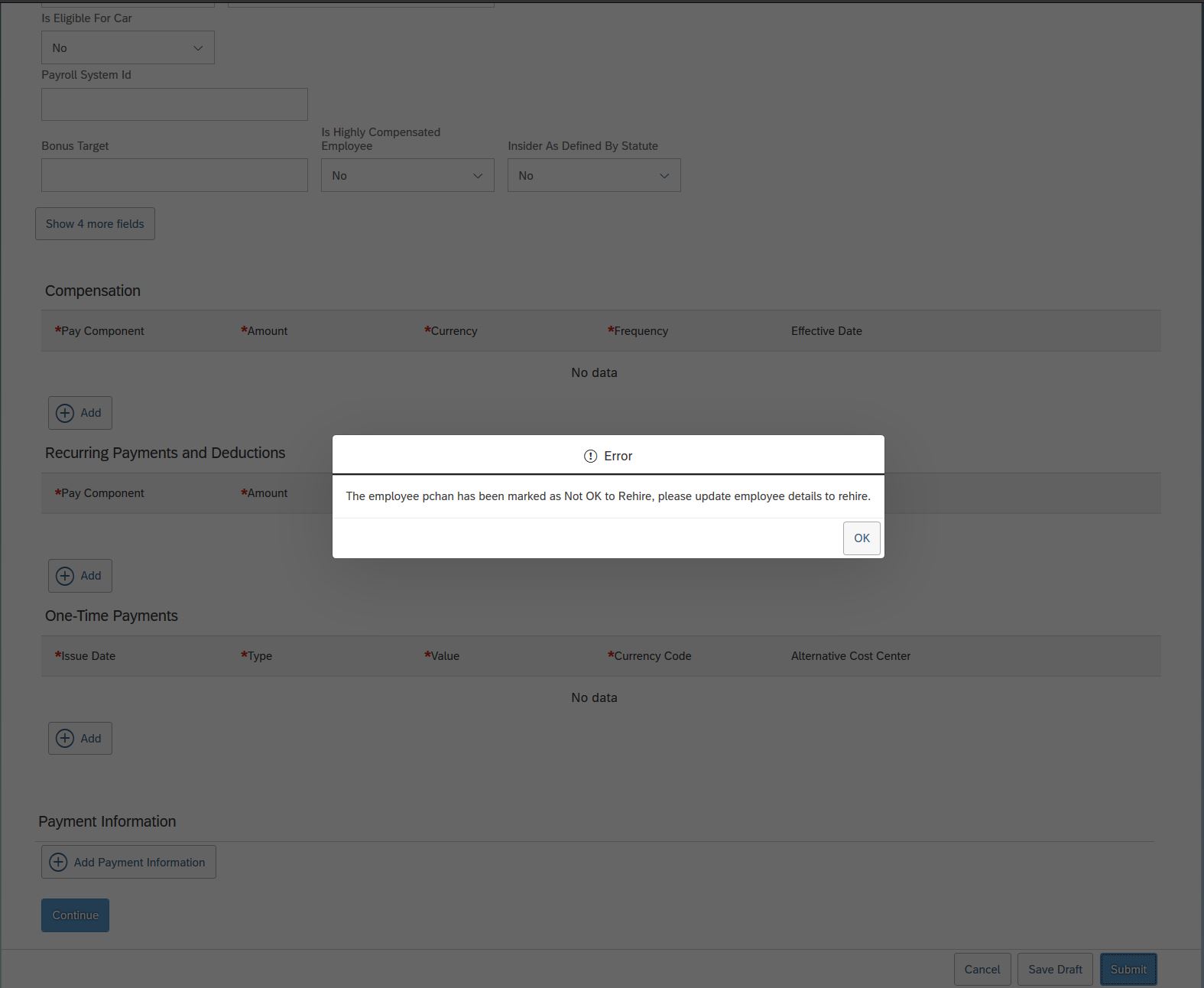Click Value column header in One-Time Payments

point(442,656)
